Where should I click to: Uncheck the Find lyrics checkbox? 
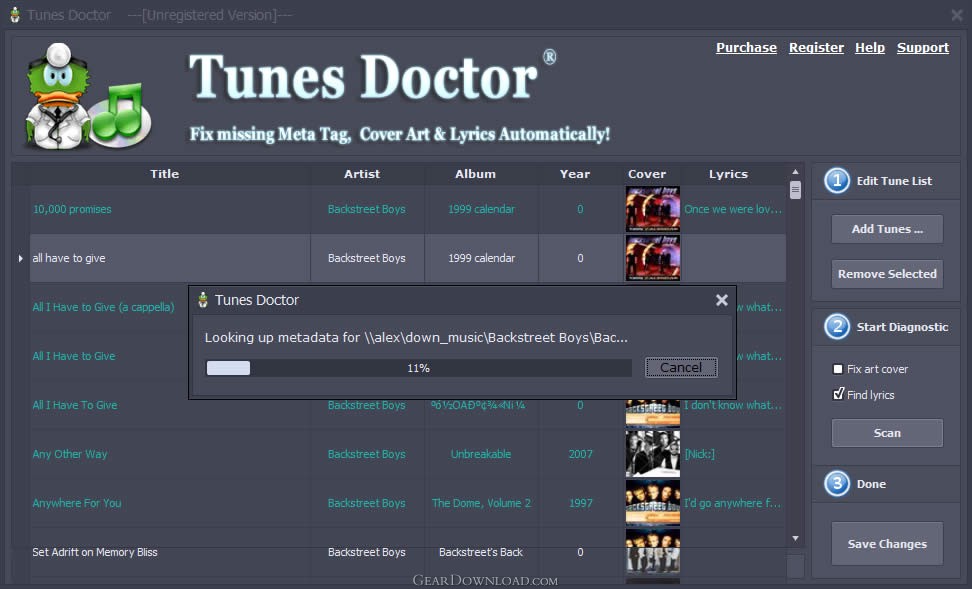tap(838, 394)
